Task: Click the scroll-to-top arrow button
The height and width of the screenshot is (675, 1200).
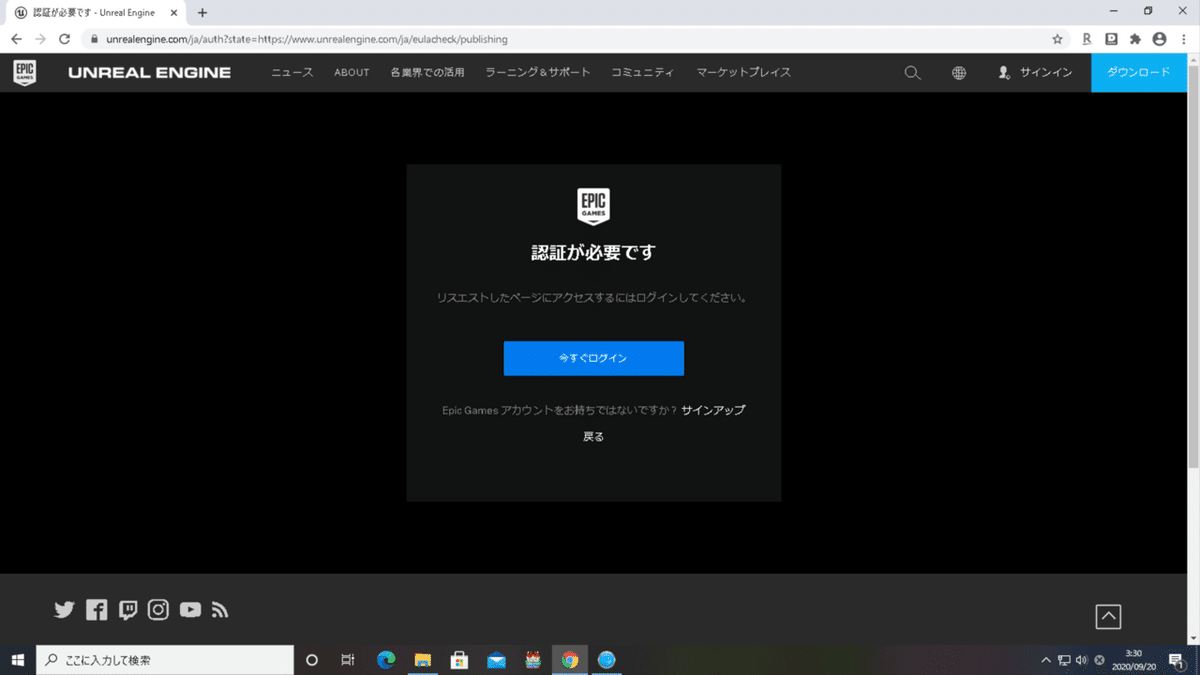Action: pyautogui.click(x=1108, y=616)
